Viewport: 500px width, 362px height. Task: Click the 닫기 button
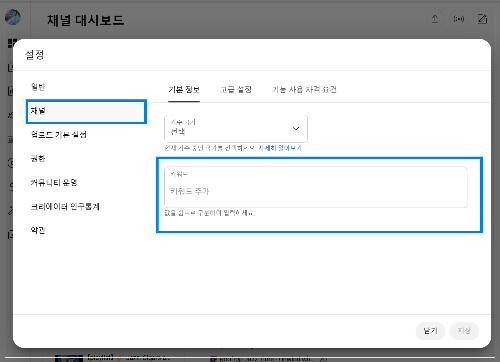click(x=430, y=331)
